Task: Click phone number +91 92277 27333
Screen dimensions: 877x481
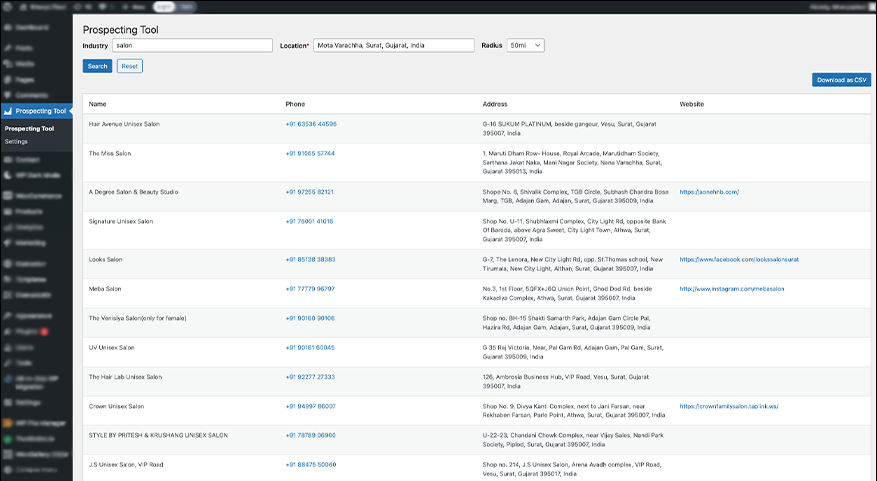Action: pos(310,377)
